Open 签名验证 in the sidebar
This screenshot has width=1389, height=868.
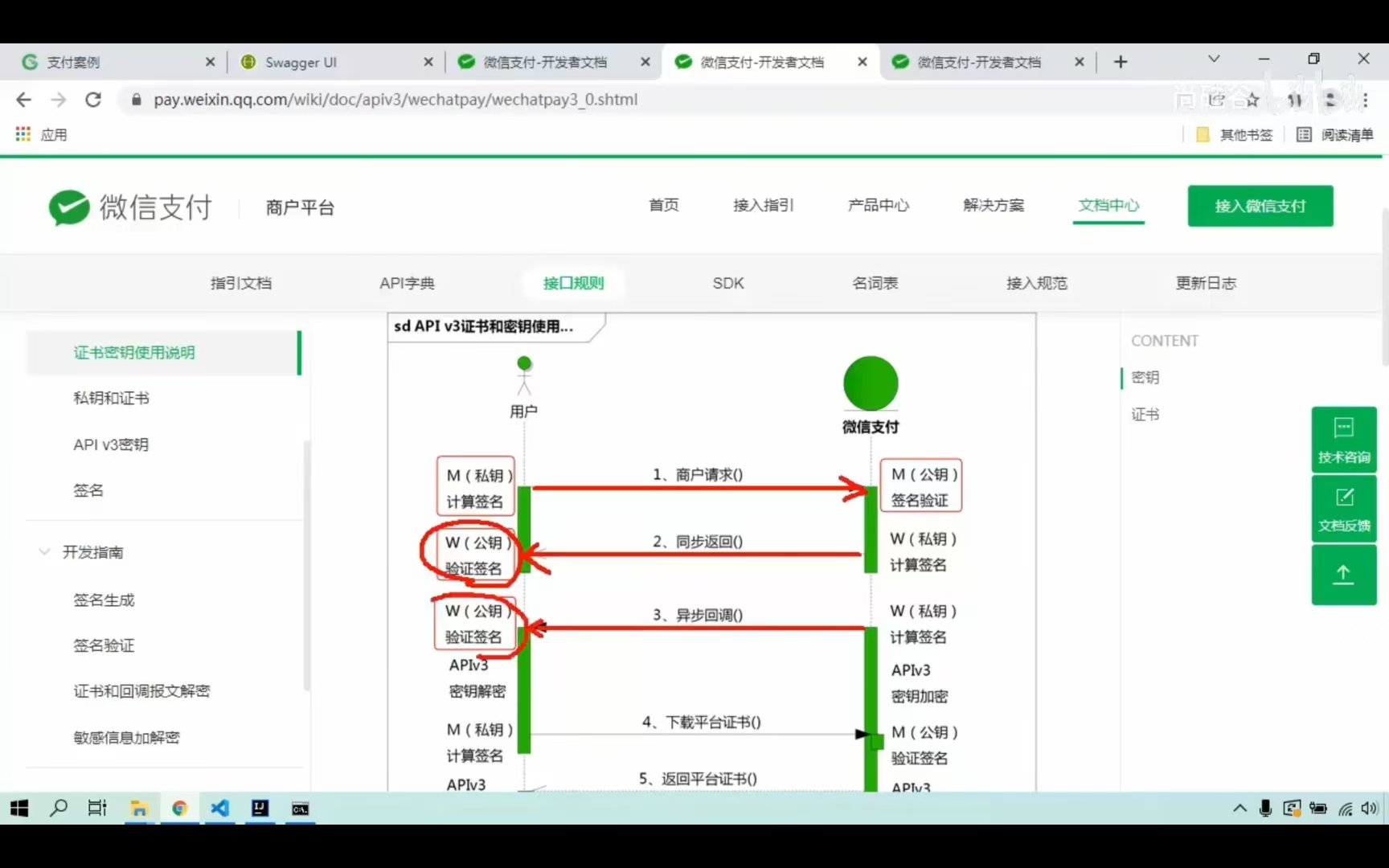[x=104, y=645]
